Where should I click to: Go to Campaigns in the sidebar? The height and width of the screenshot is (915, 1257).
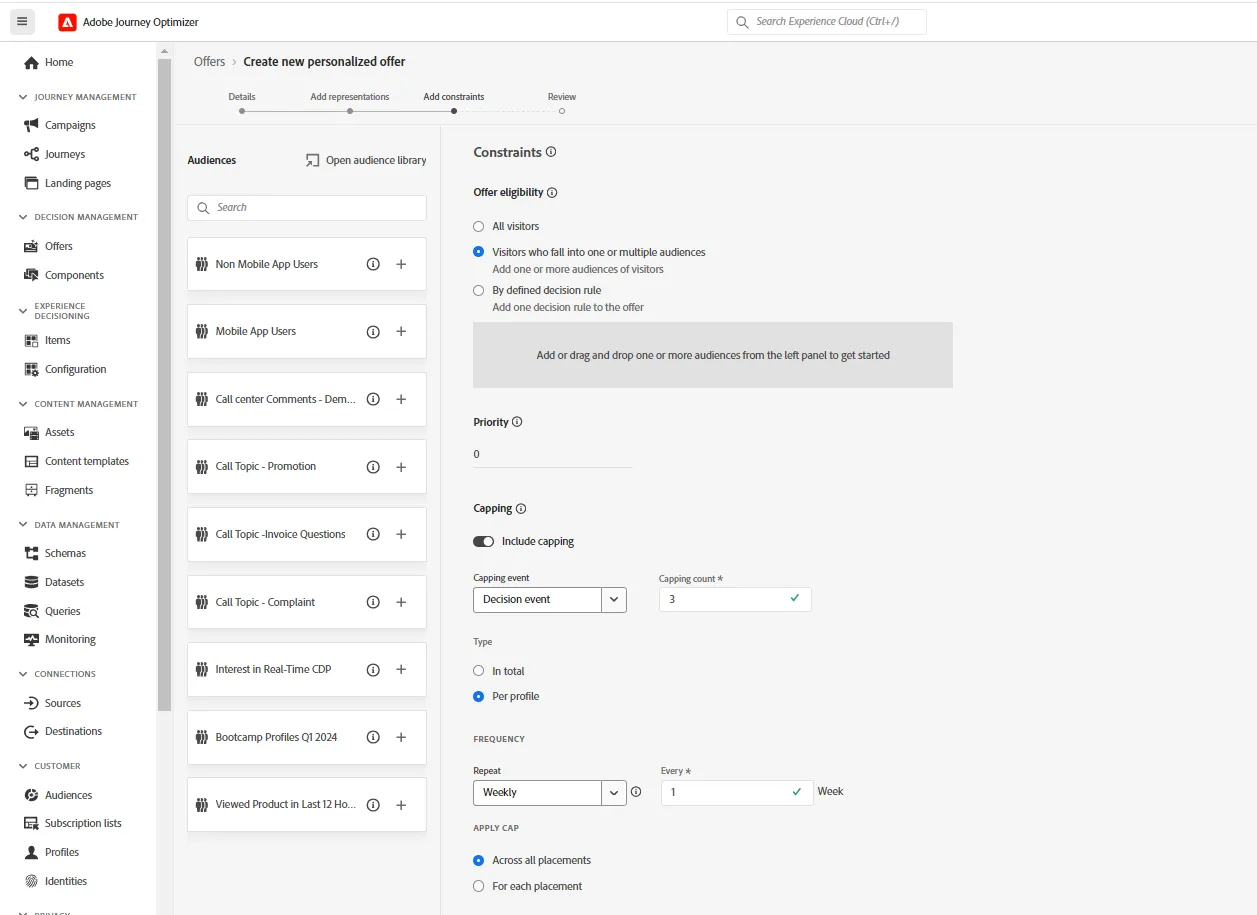coord(70,126)
